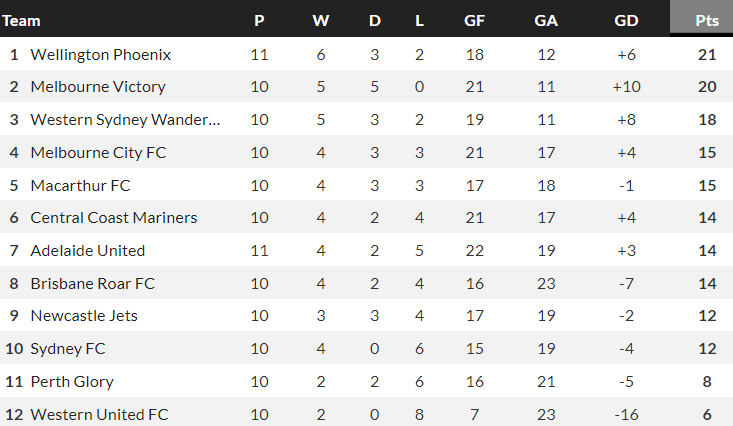Select Western Sydney Wanderers team name
Viewport: 733px width, 426px height.
[126, 120]
